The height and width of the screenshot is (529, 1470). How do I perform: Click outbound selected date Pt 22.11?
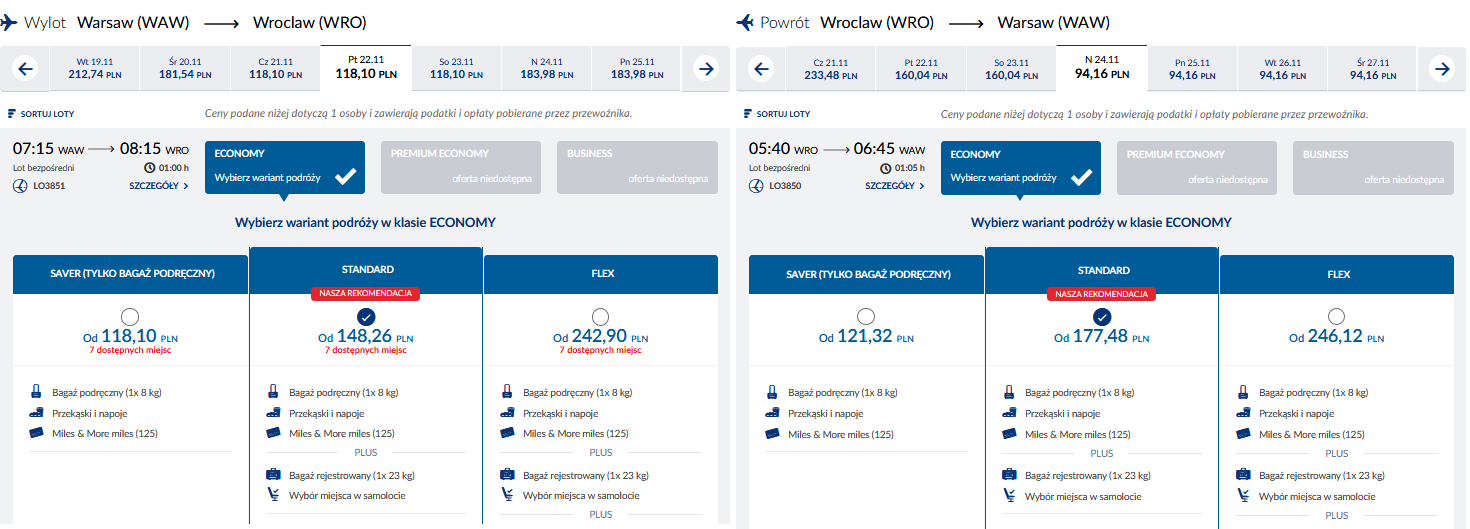[x=366, y=67]
